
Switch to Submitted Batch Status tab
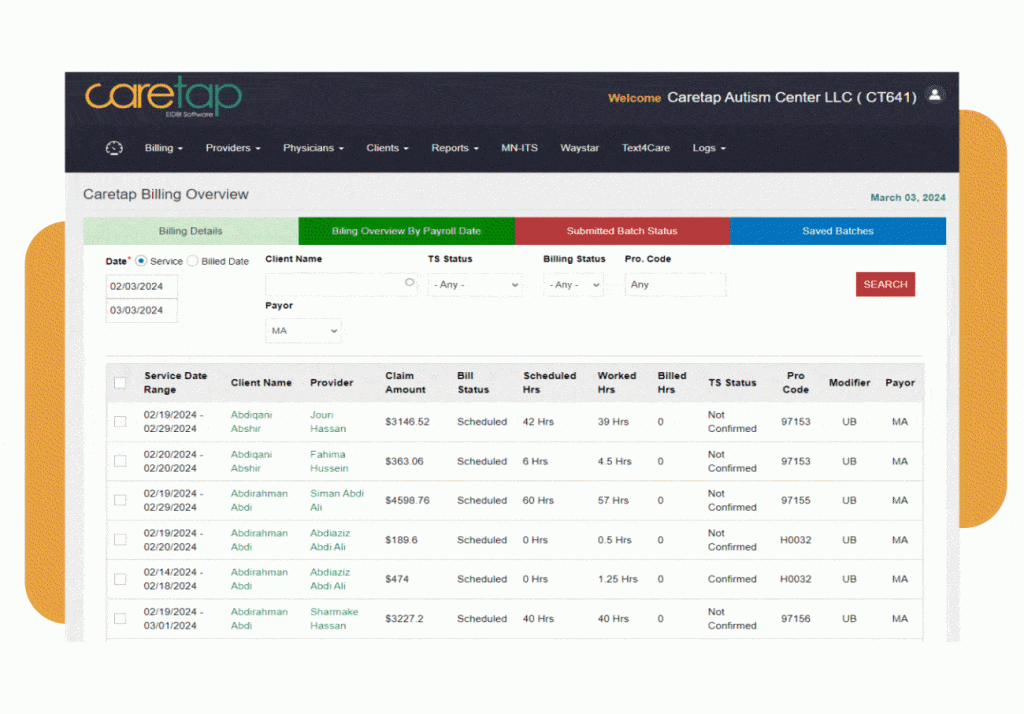click(622, 231)
